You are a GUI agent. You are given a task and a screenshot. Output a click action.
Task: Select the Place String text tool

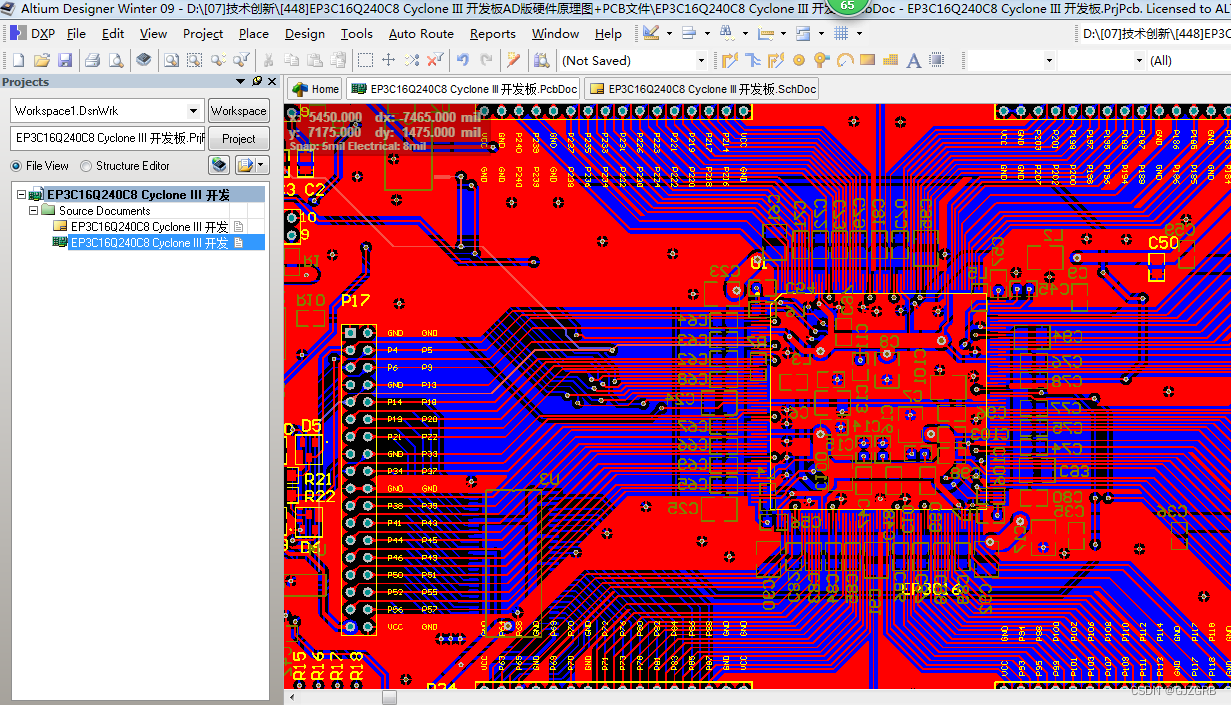(914, 59)
